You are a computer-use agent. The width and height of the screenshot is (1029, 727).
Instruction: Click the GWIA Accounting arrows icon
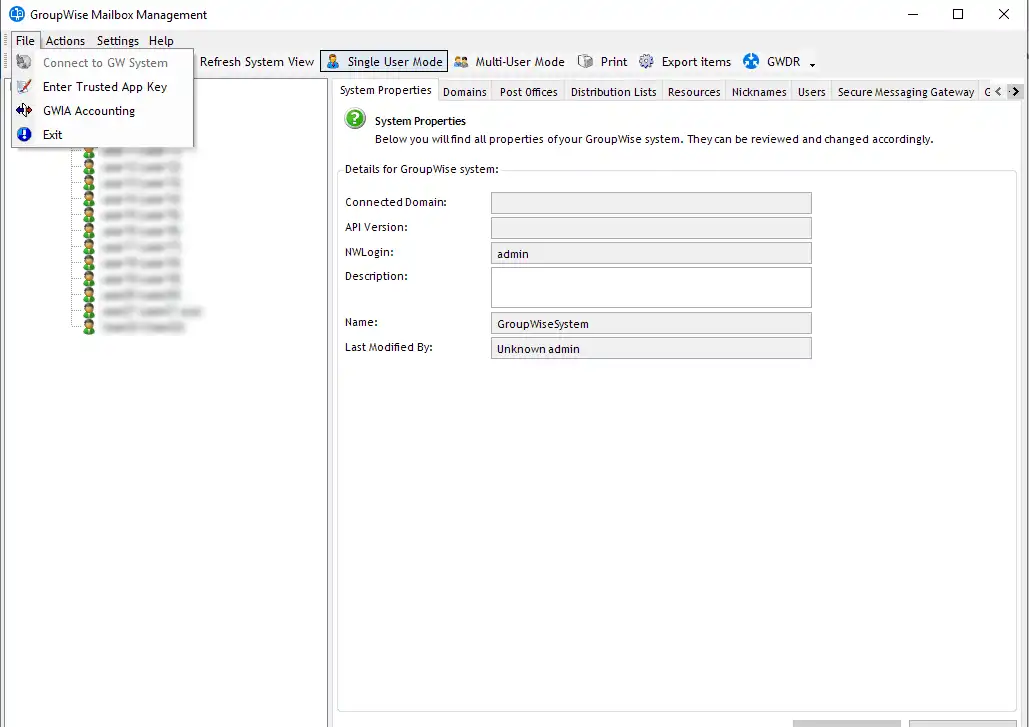point(25,111)
